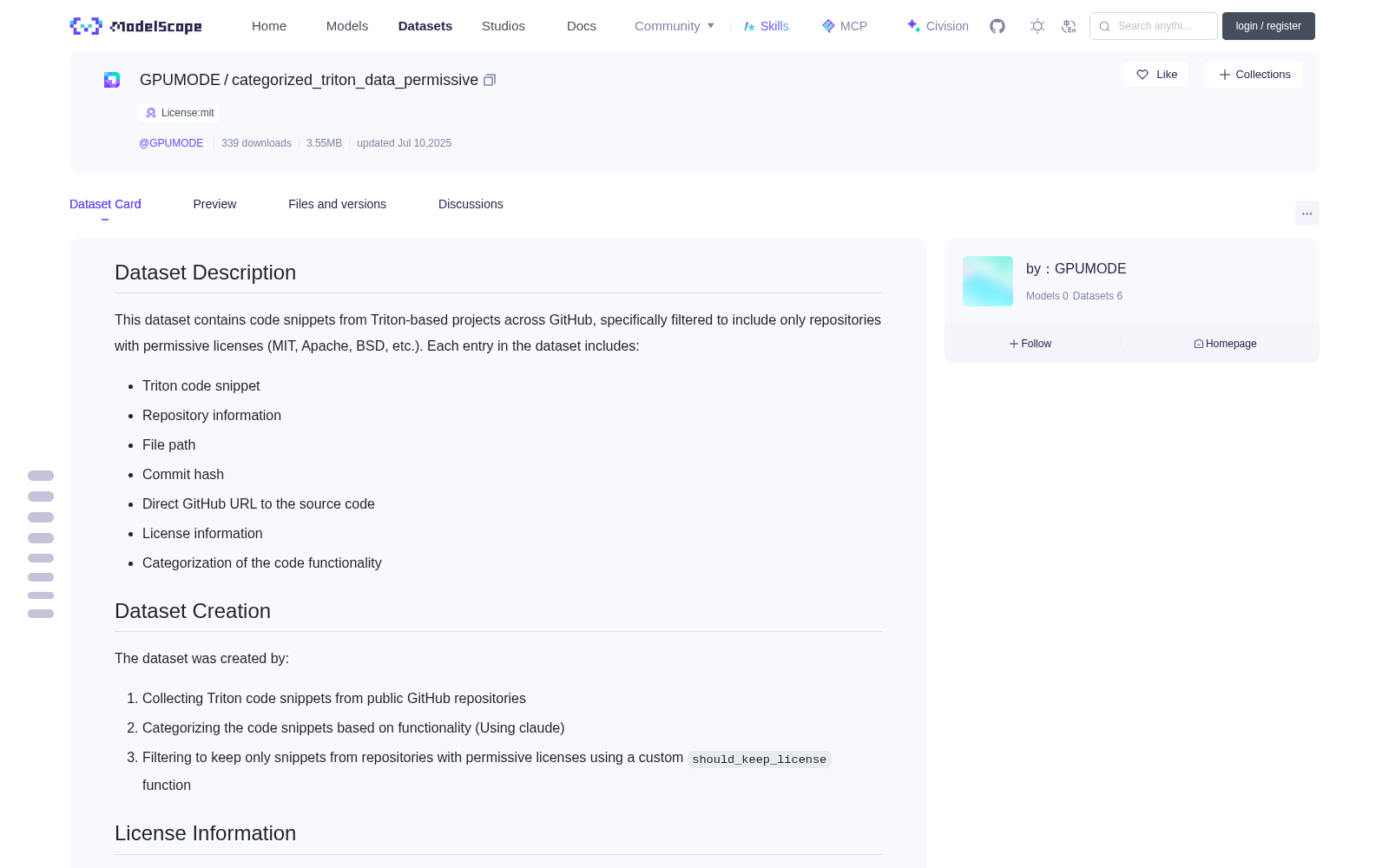The image size is (1389, 868).
Task: Click the login / register button
Action: click(x=1268, y=26)
